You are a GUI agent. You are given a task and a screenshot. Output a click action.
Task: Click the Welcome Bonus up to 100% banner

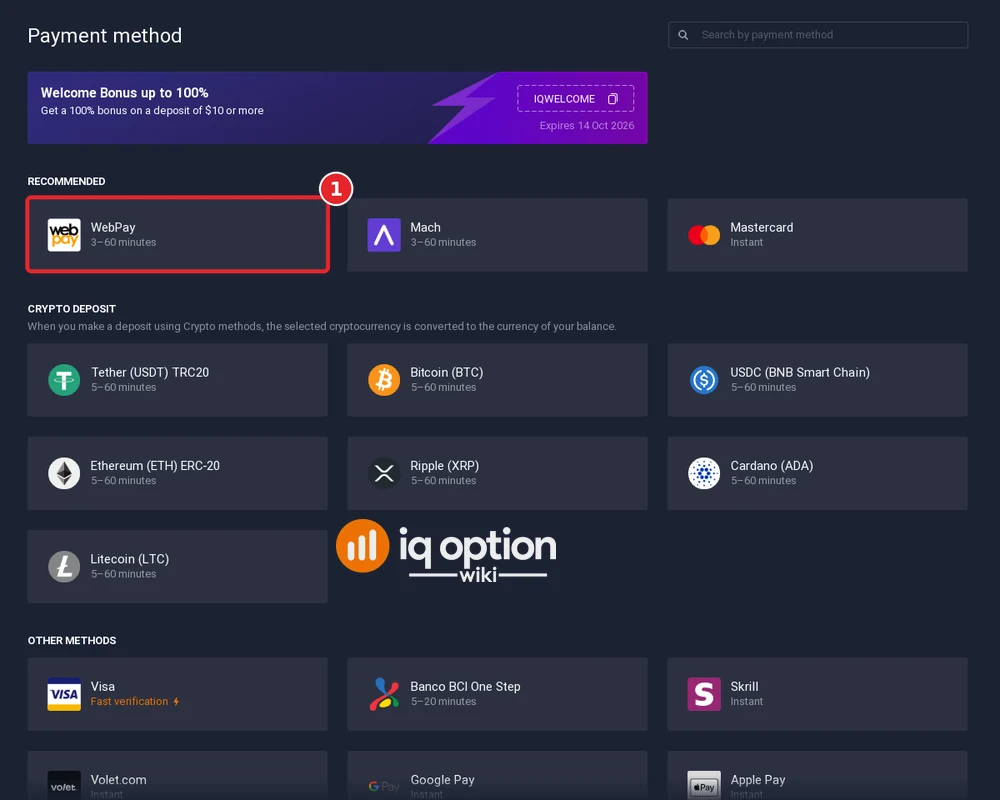pos(337,107)
